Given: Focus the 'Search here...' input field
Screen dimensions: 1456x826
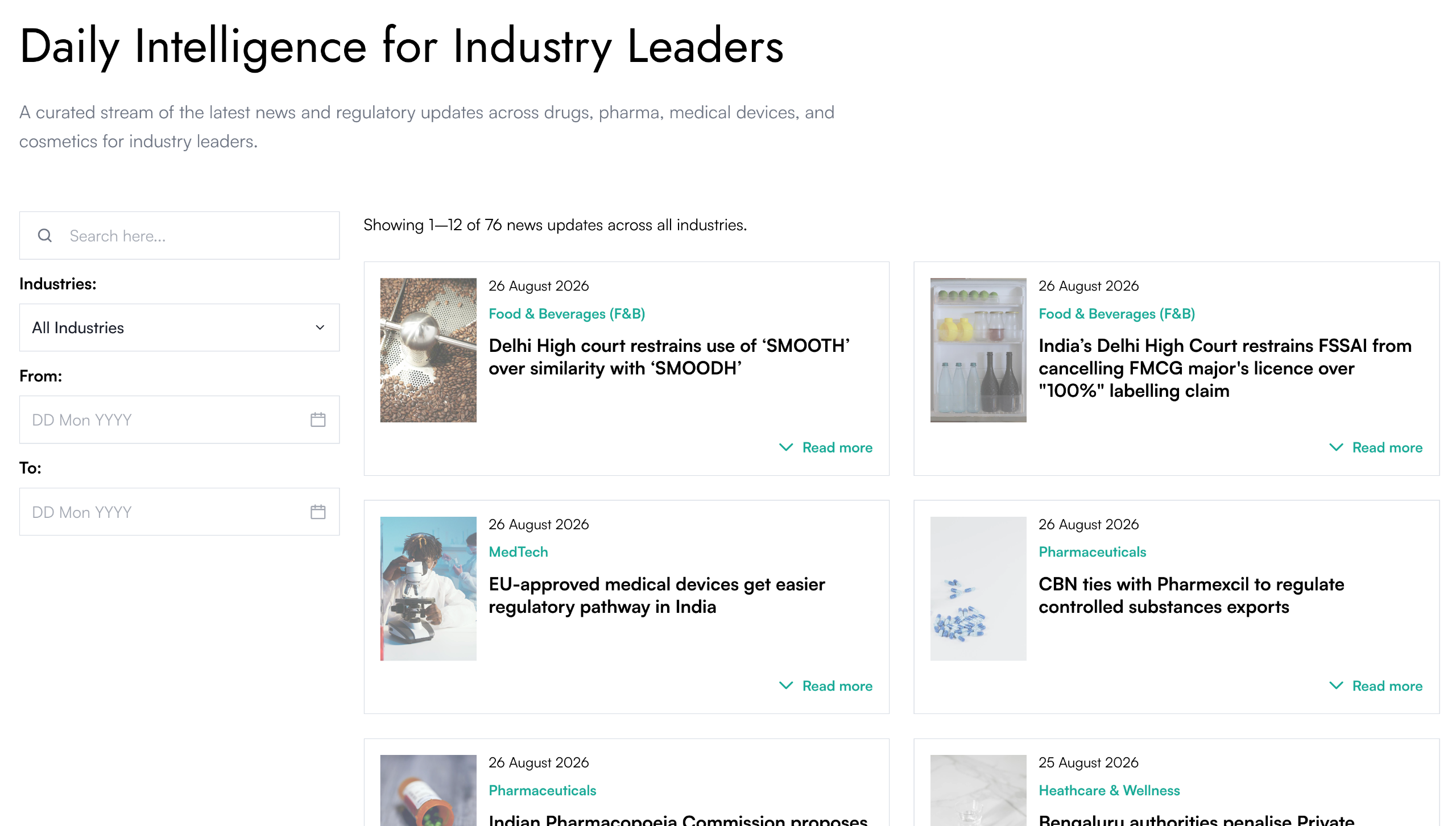Looking at the screenshot, I should click(x=180, y=235).
